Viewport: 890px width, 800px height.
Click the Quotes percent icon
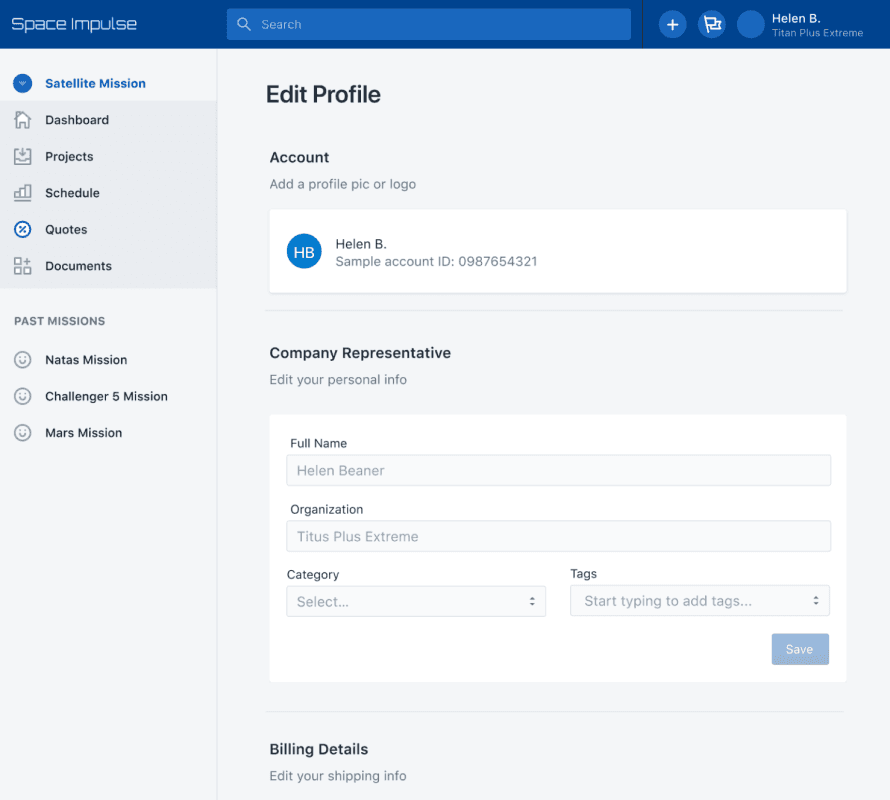[x=22, y=230]
